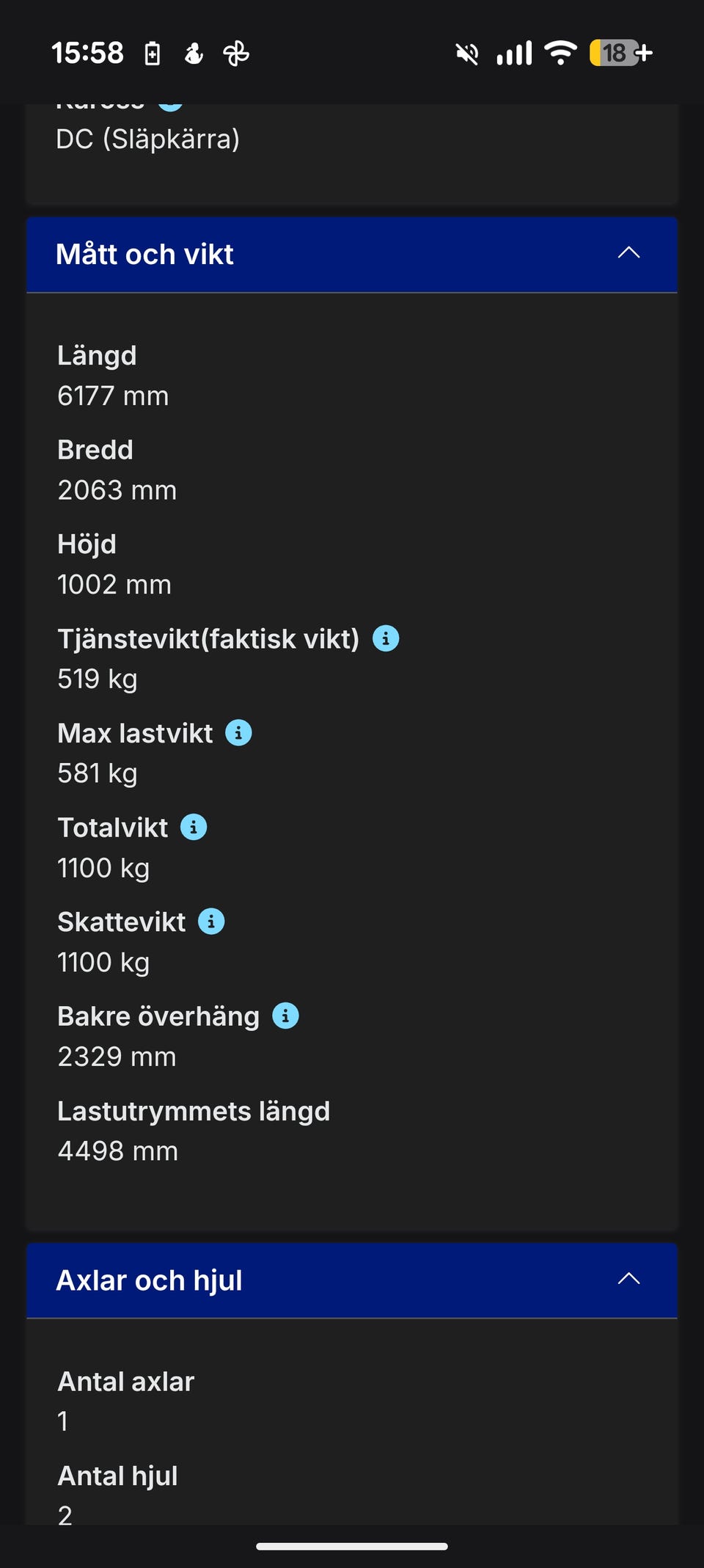The width and height of the screenshot is (704, 1568).
Task: Tap the muted bell status icon
Action: [466, 54]
